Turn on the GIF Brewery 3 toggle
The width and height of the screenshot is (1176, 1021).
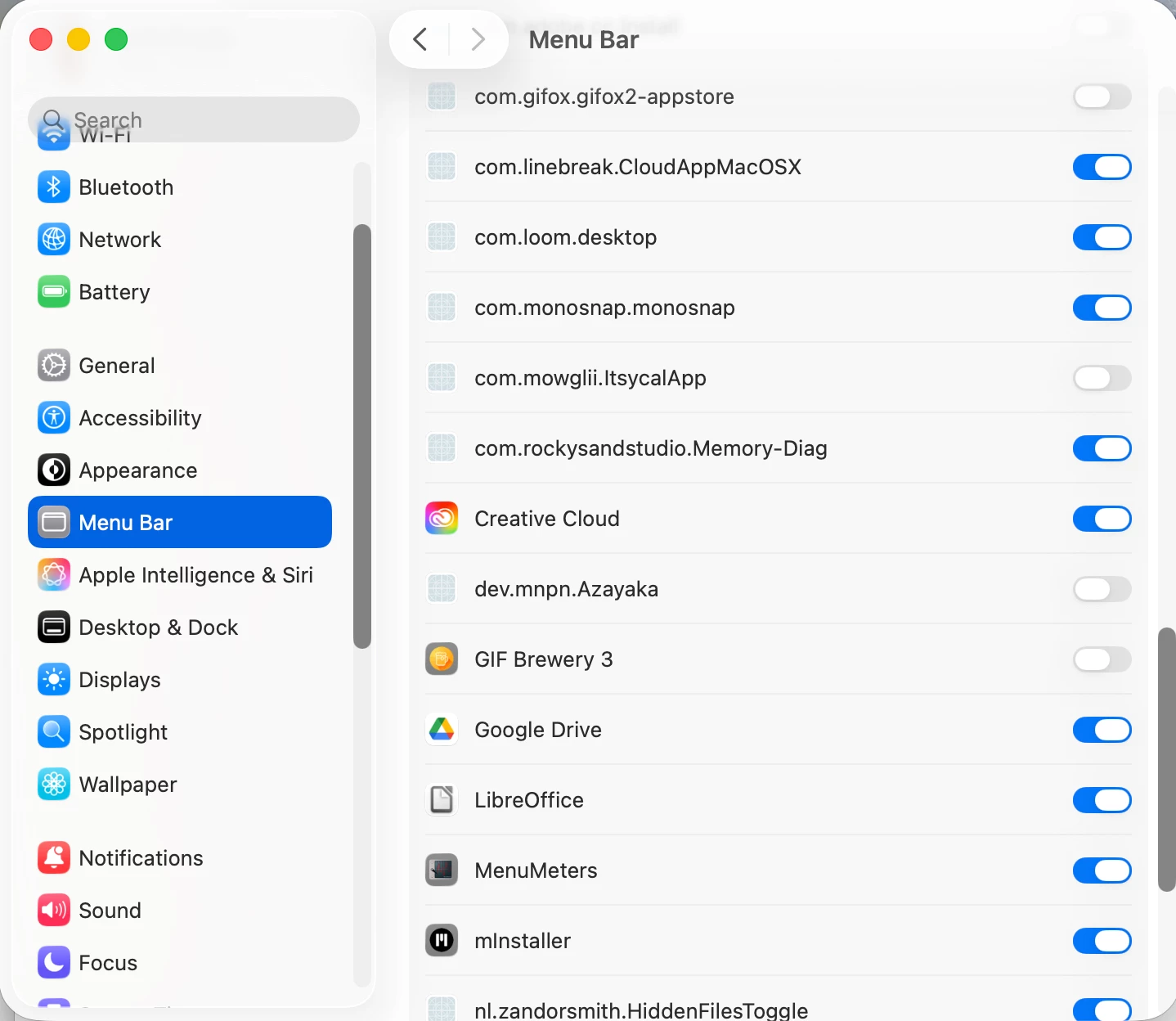1102,659
